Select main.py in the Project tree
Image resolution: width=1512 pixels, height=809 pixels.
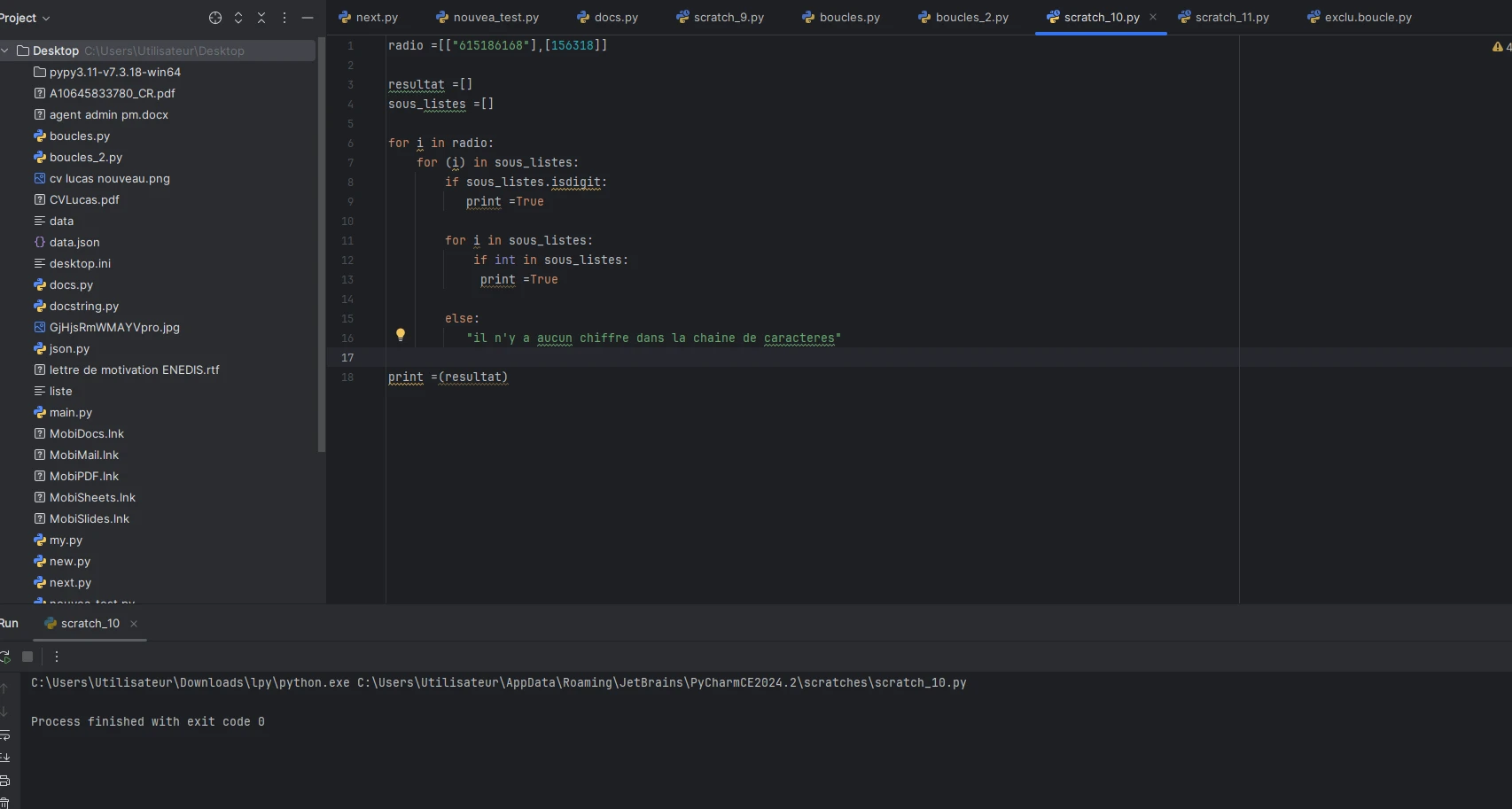(70, 412)
